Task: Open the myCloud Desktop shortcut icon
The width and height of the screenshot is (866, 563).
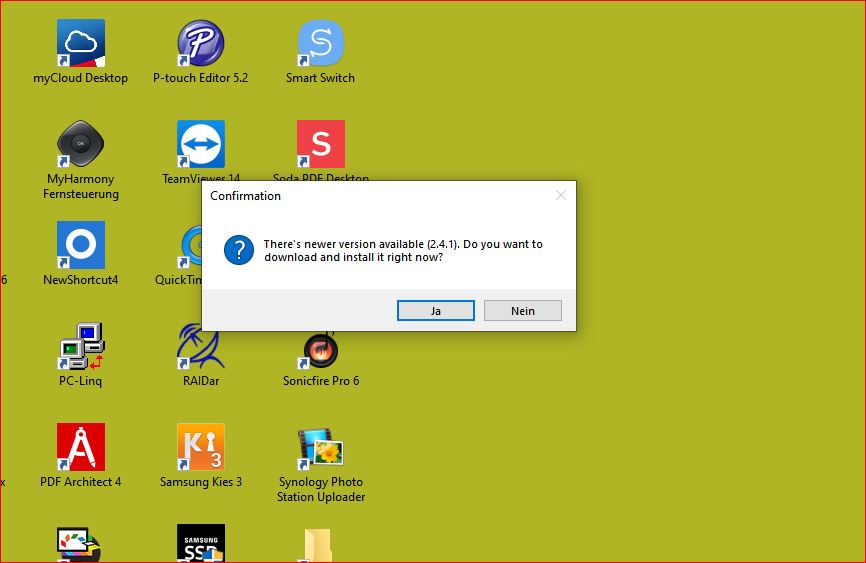Action: click(81, 43)
